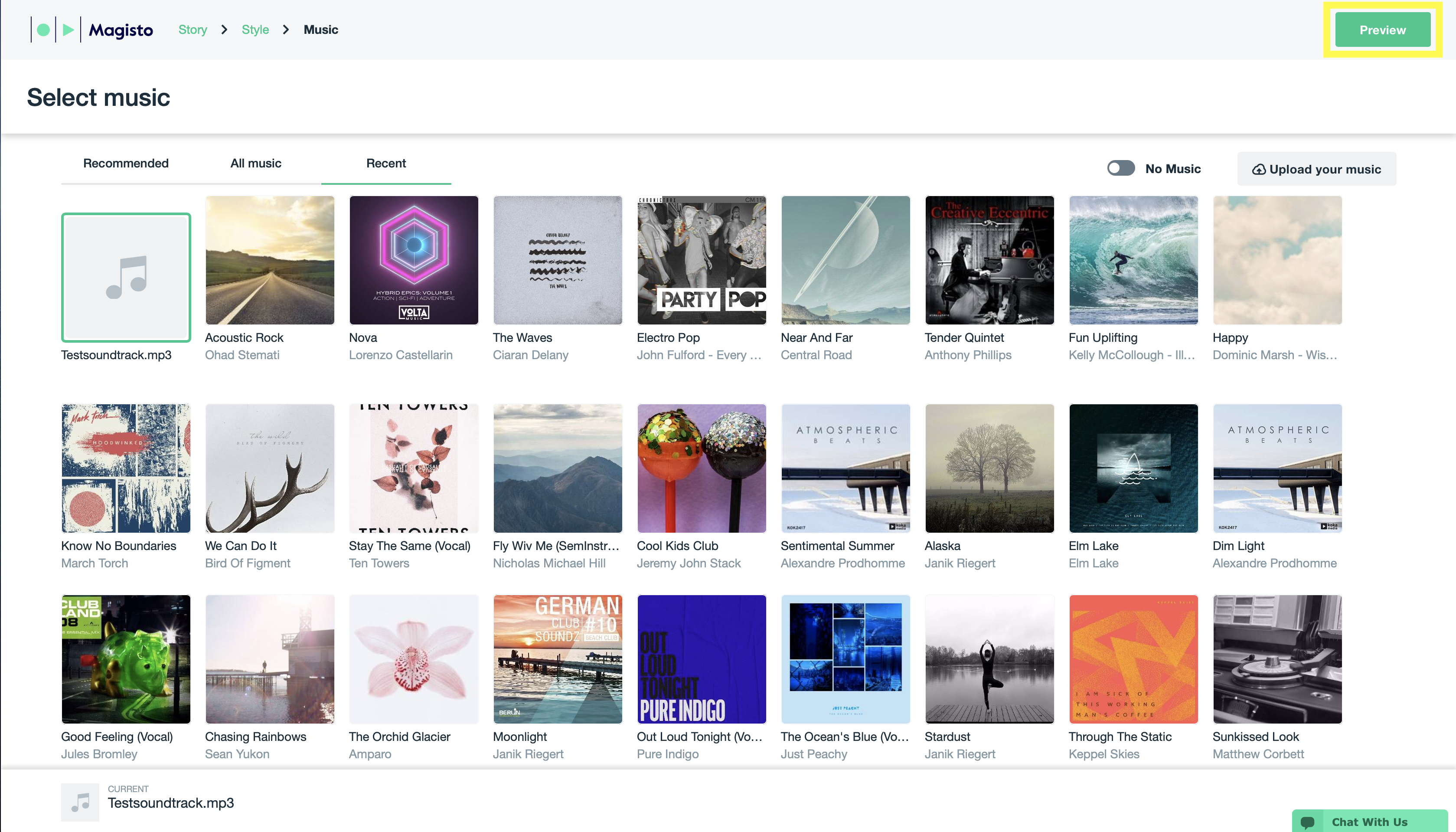This screenshot has height=832, width=1456.
Task: Select the Fly Wiv Me mountain cover
Action: click(x=557, y=468)
